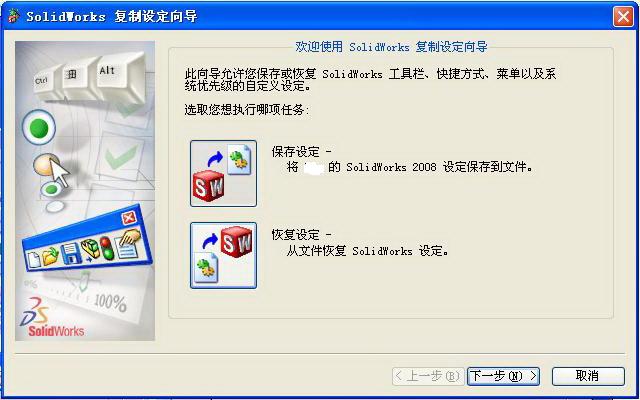This screenshot has width=640, height=400.
Task: Click the Ctrl key image in banner
Action: pos(46,83)
